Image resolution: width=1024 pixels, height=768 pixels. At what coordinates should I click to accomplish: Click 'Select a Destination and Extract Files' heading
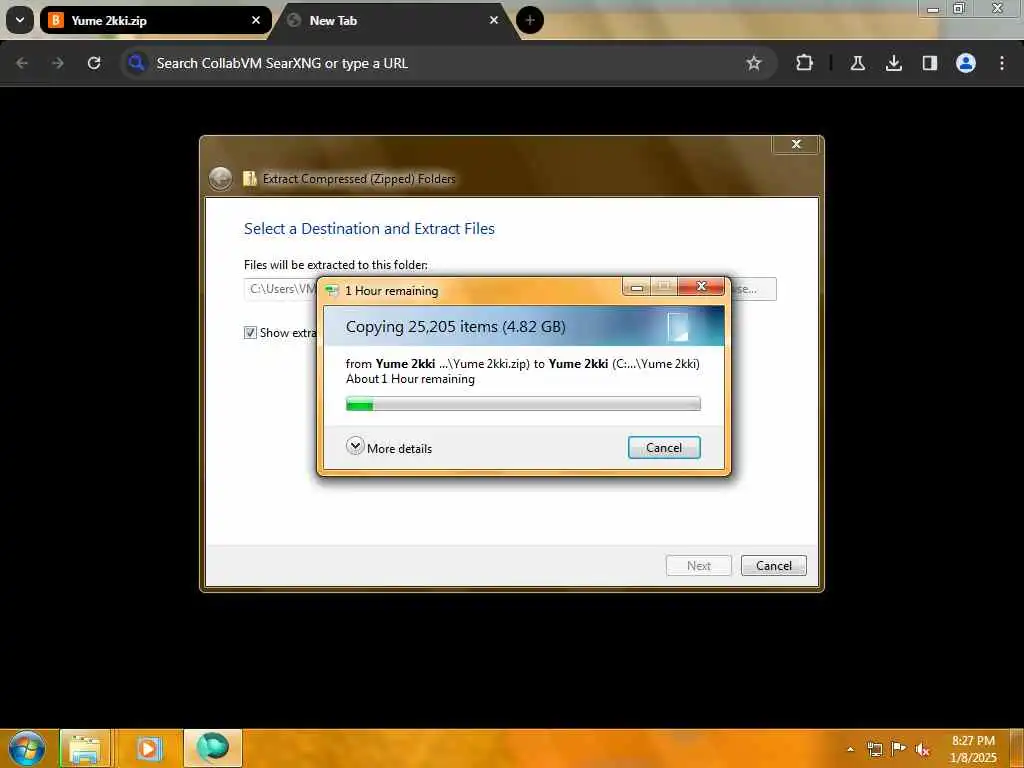[x=369, y=229]
